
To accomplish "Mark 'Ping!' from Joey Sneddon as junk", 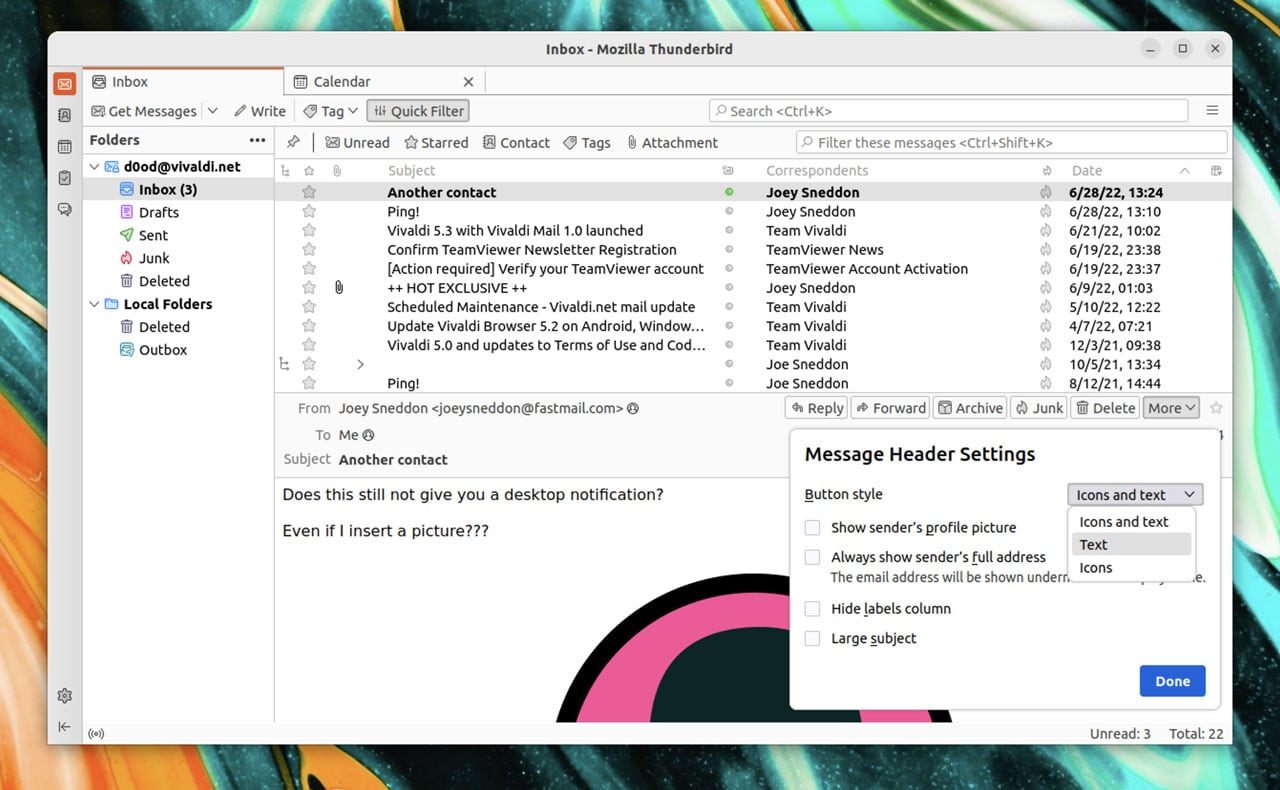I will click(1046, 211).
